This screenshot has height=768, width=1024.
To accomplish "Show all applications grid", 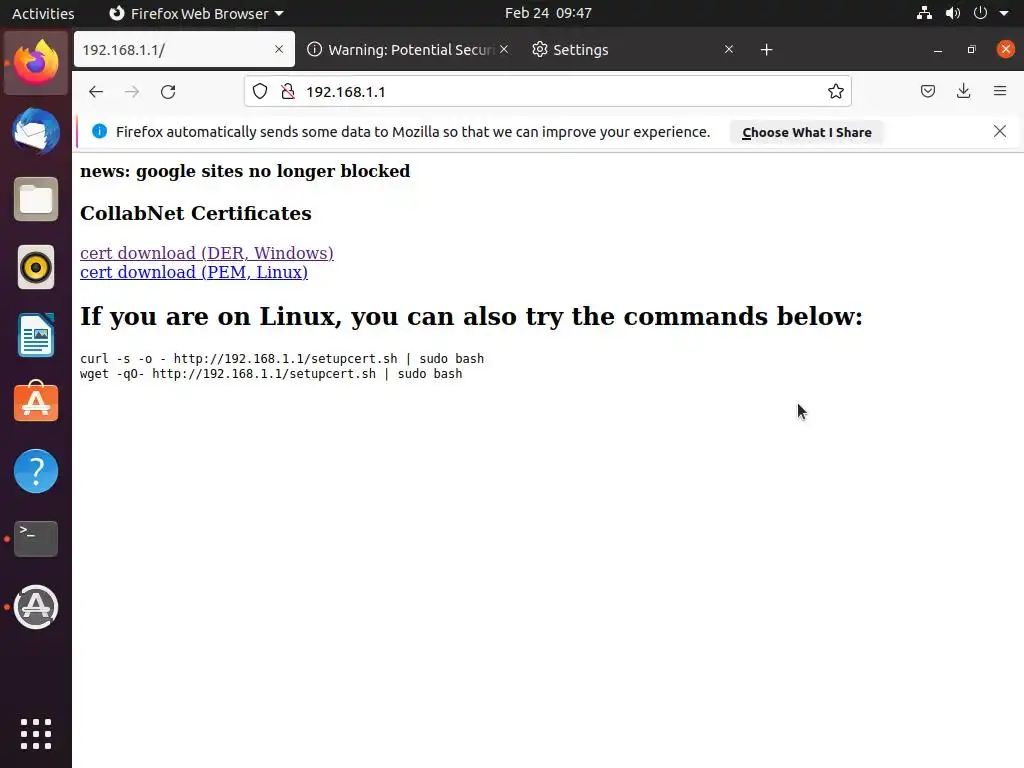I will (36, 734).
